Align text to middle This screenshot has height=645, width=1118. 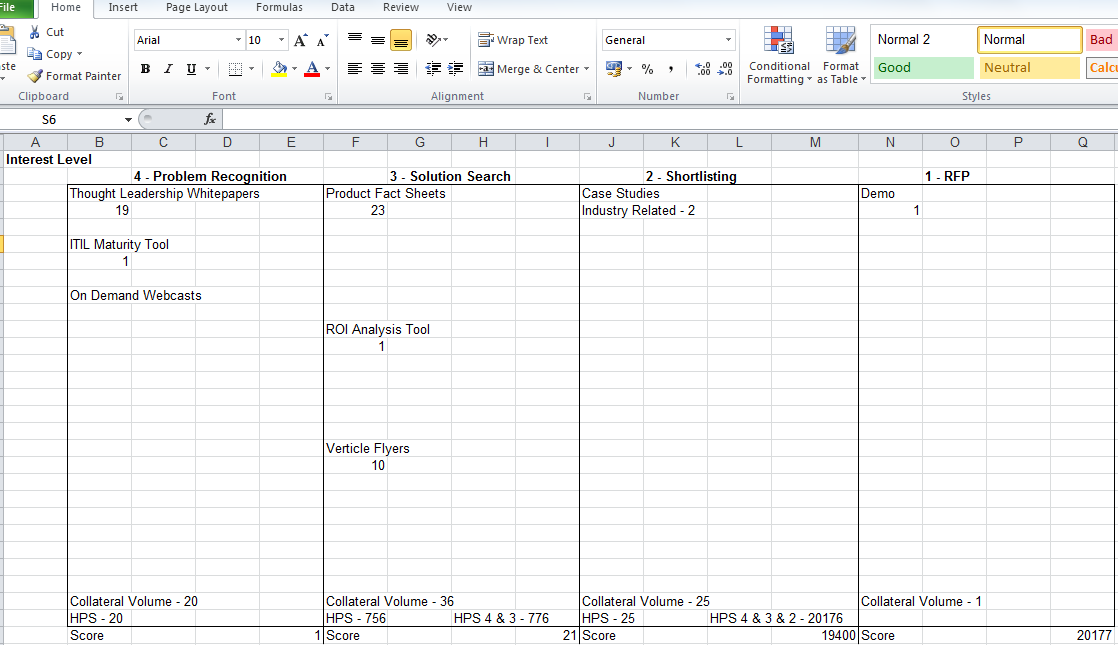378,40
